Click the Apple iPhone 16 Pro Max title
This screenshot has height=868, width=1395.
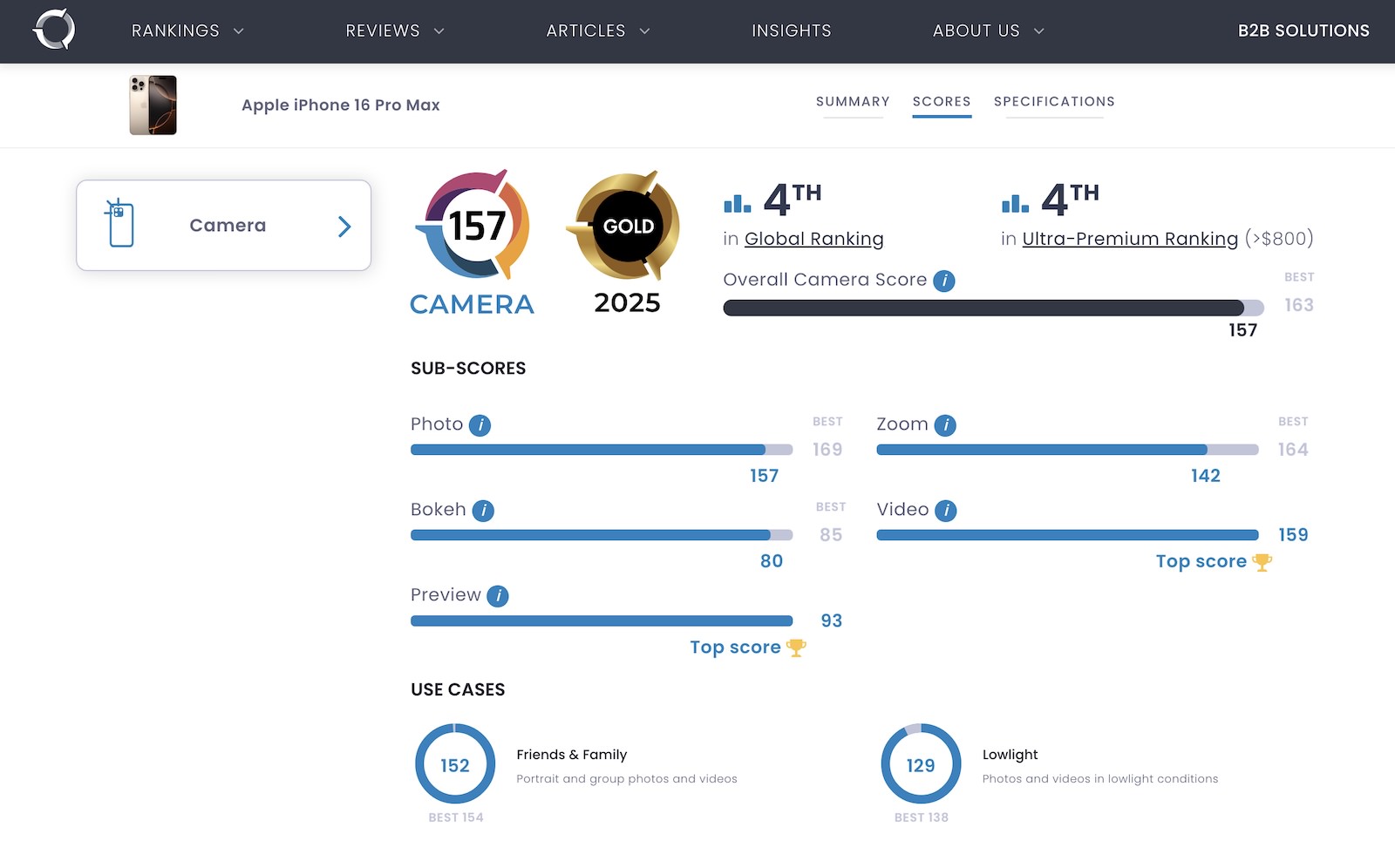[x=340, y=105]
